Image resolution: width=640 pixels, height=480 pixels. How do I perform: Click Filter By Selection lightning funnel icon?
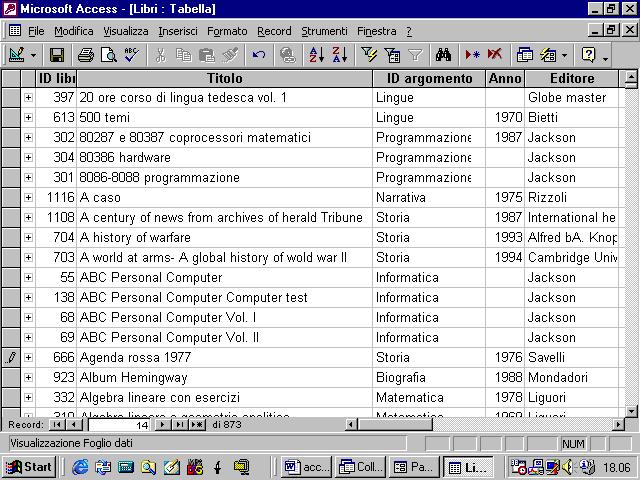pos(369,55)
